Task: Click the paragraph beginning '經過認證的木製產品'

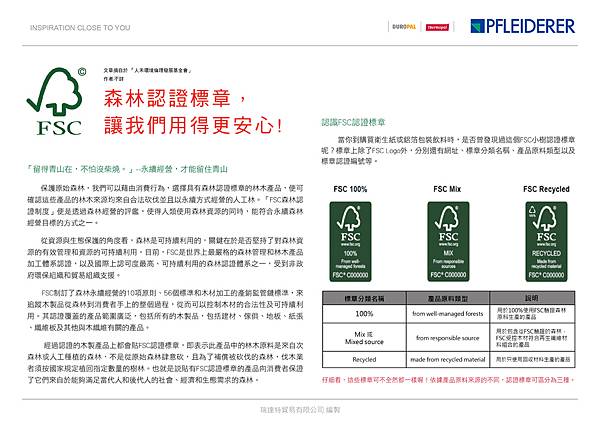Action: click(x=165, y=363)
